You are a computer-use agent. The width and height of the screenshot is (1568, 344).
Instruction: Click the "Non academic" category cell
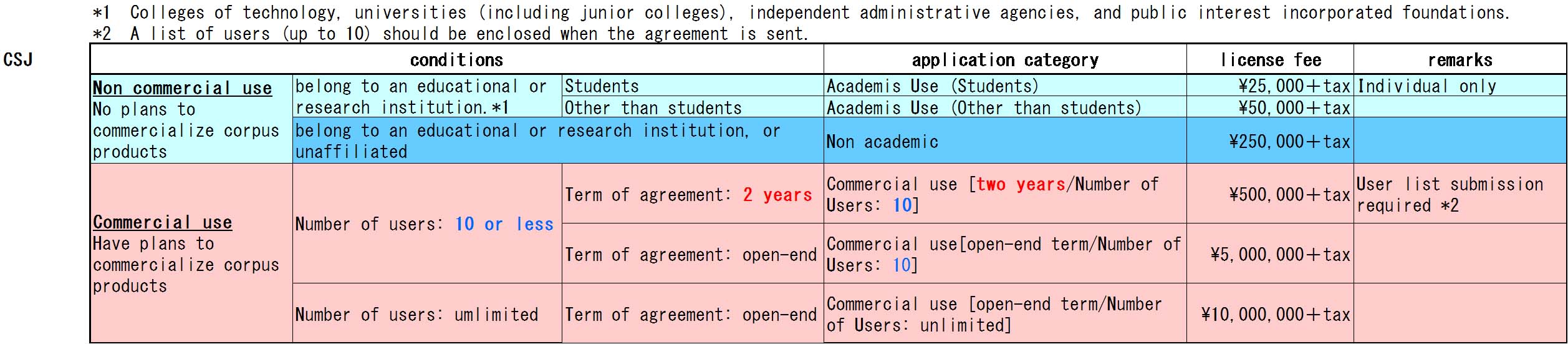tap(882, 142)
